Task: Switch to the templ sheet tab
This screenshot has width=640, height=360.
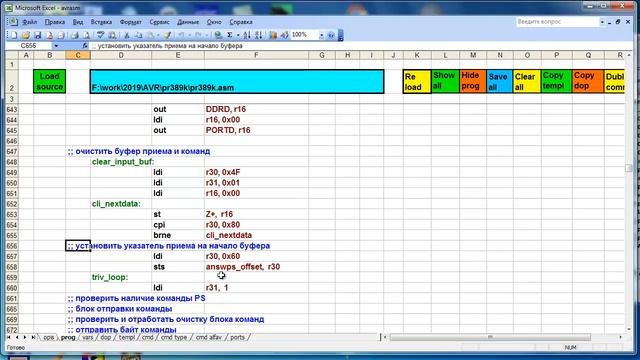Action: point(127,338)
